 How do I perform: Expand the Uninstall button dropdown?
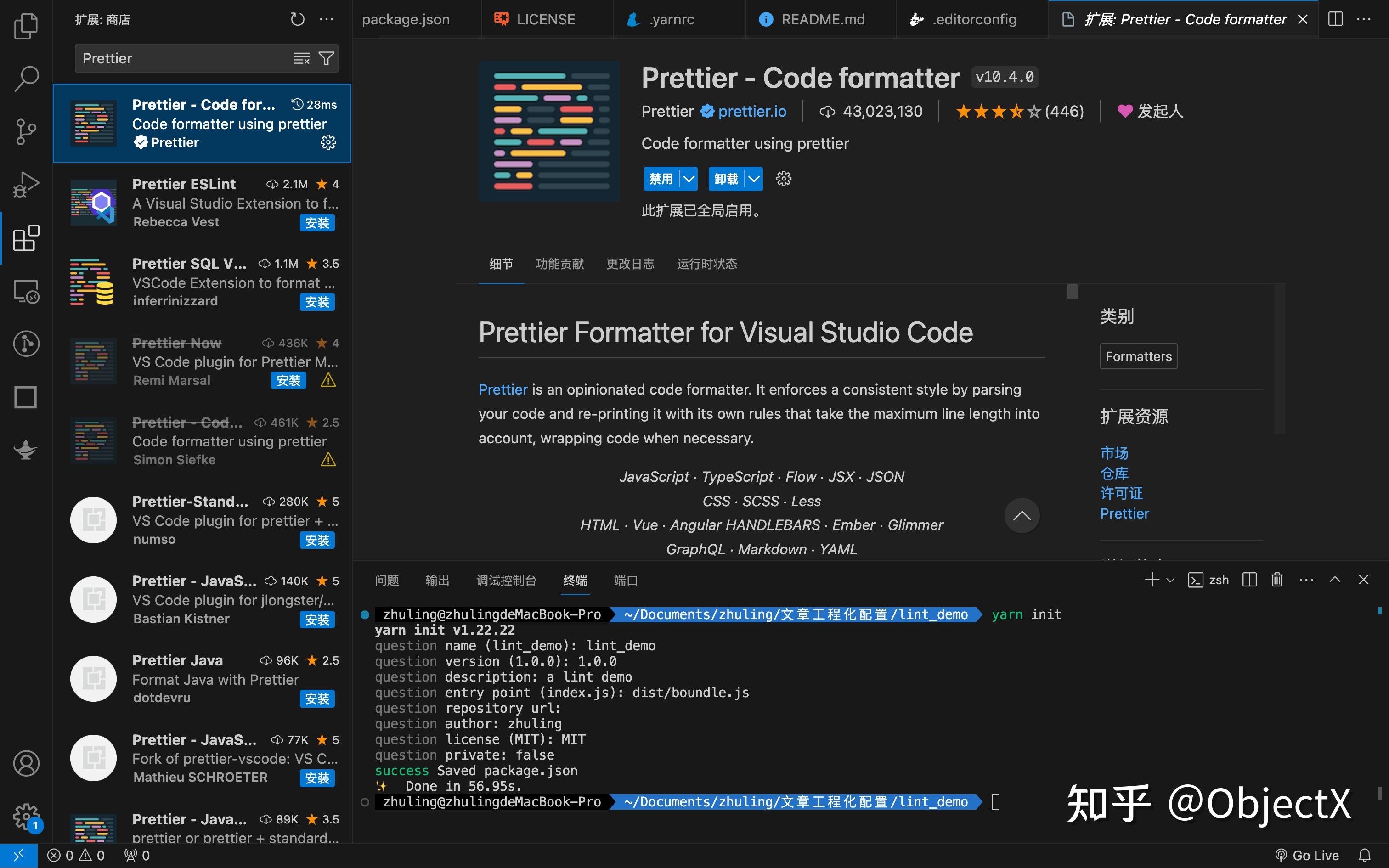754,179
